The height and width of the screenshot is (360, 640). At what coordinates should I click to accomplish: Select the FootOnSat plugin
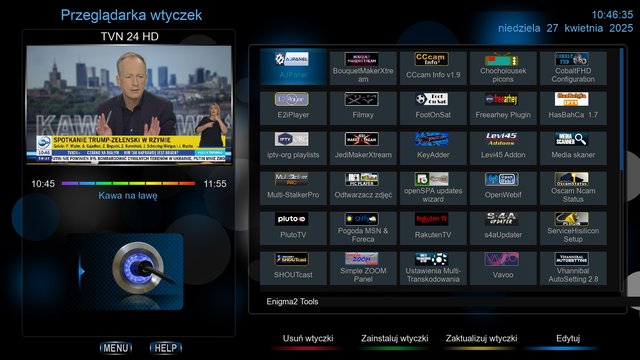pyautogui.click(x=433, y=107)
